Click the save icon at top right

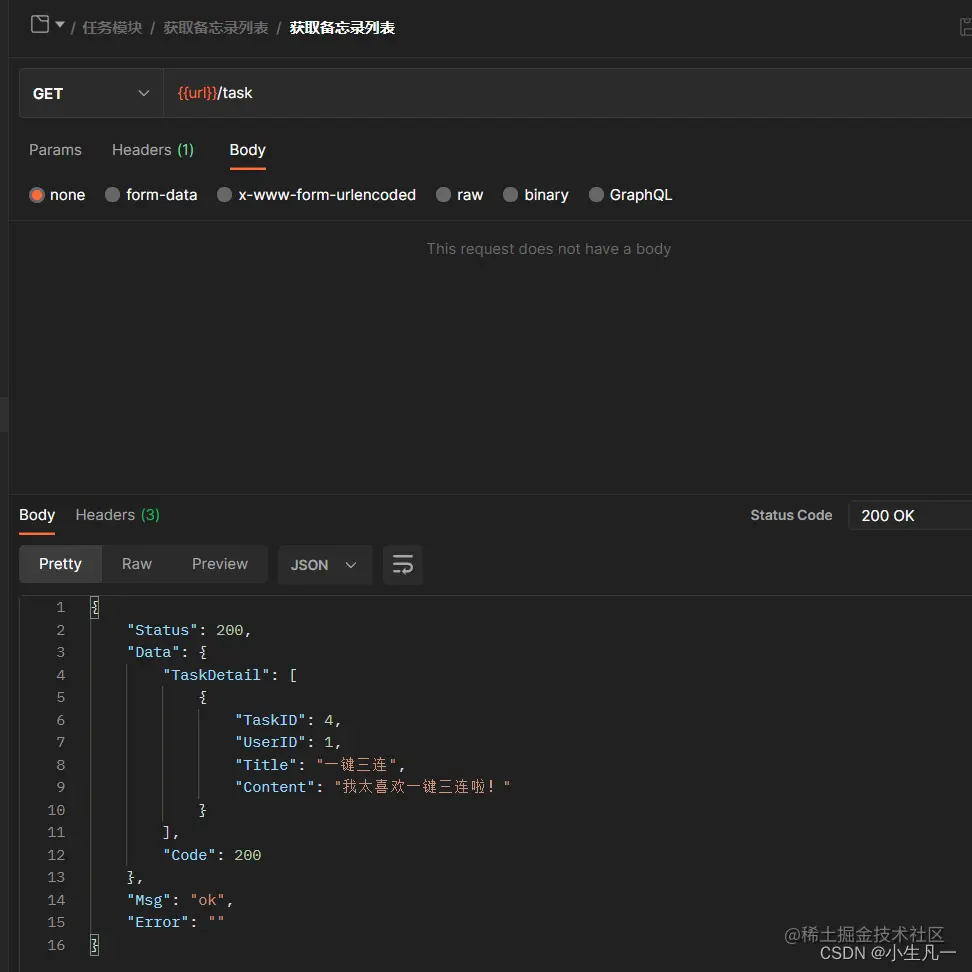coord(965,27)
